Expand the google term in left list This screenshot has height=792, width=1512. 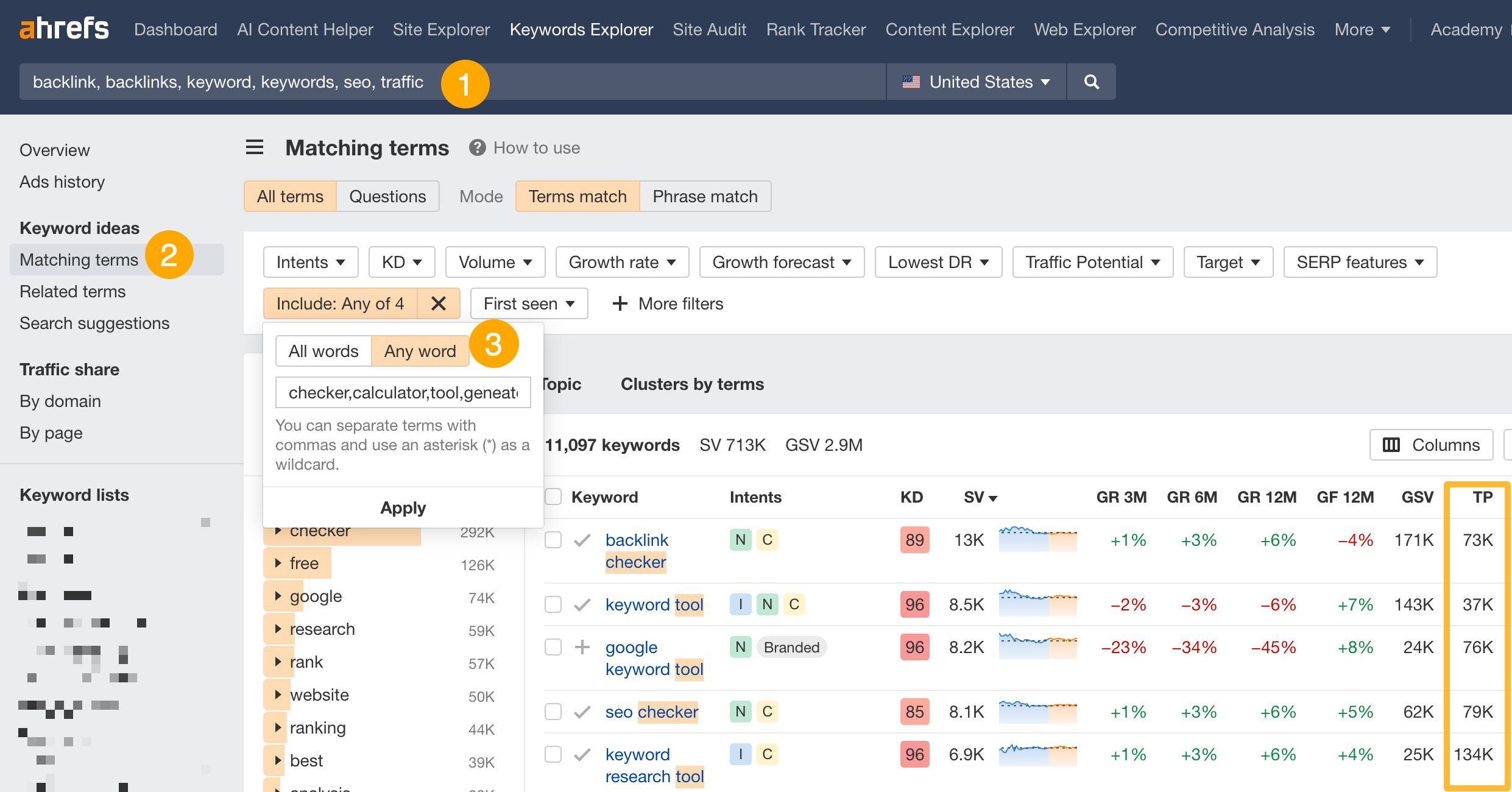pyautogui.click(x=278, y=596)
